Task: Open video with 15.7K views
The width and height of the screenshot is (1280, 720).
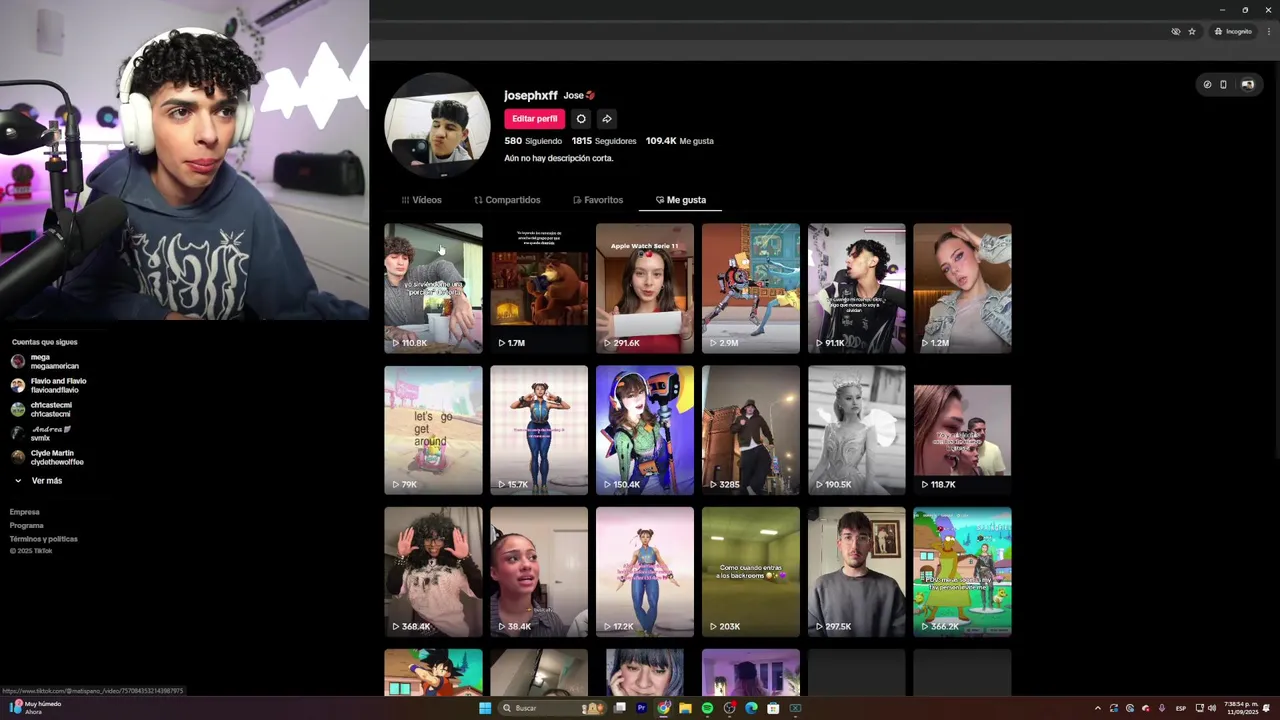Action: tap(539, 430)
